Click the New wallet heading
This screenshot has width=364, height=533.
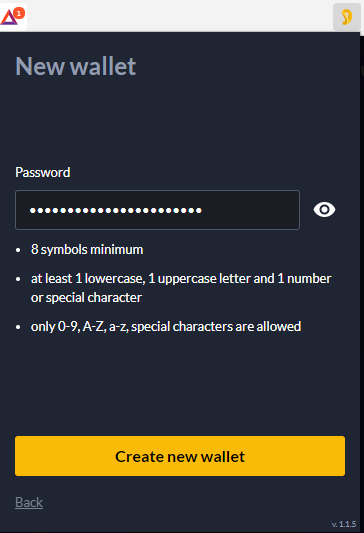76,66
